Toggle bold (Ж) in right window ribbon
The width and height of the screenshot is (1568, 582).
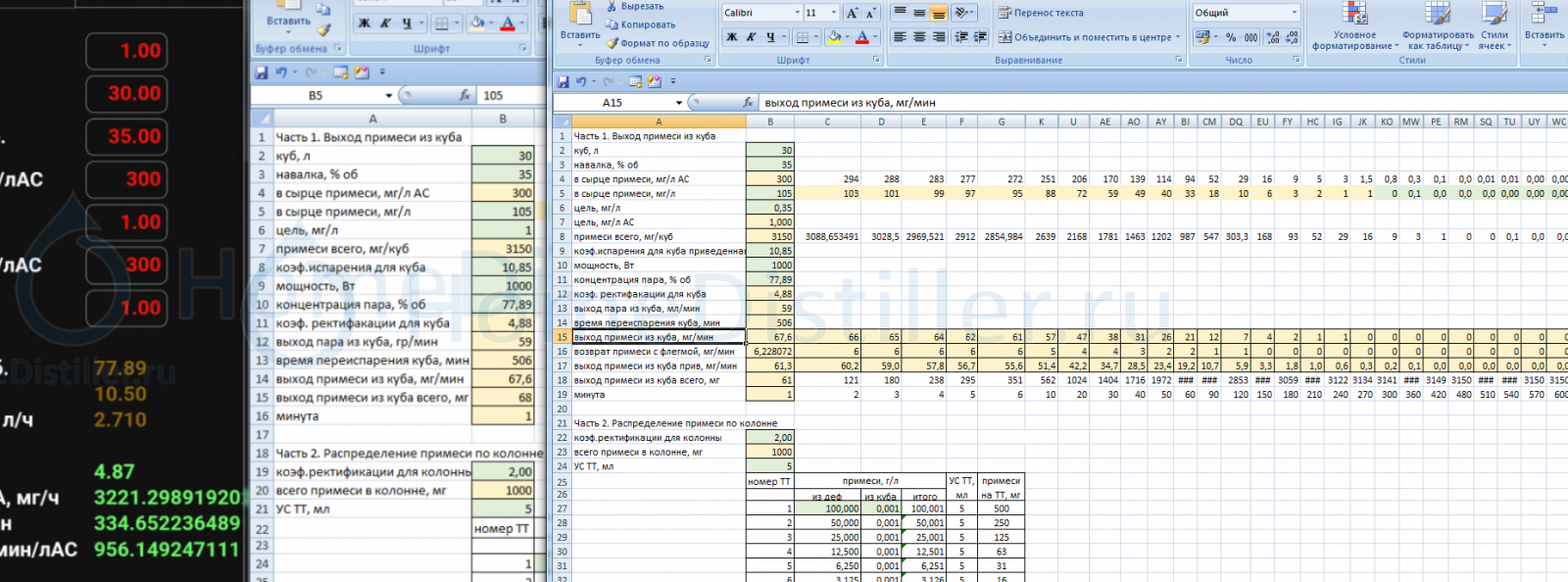732,37
